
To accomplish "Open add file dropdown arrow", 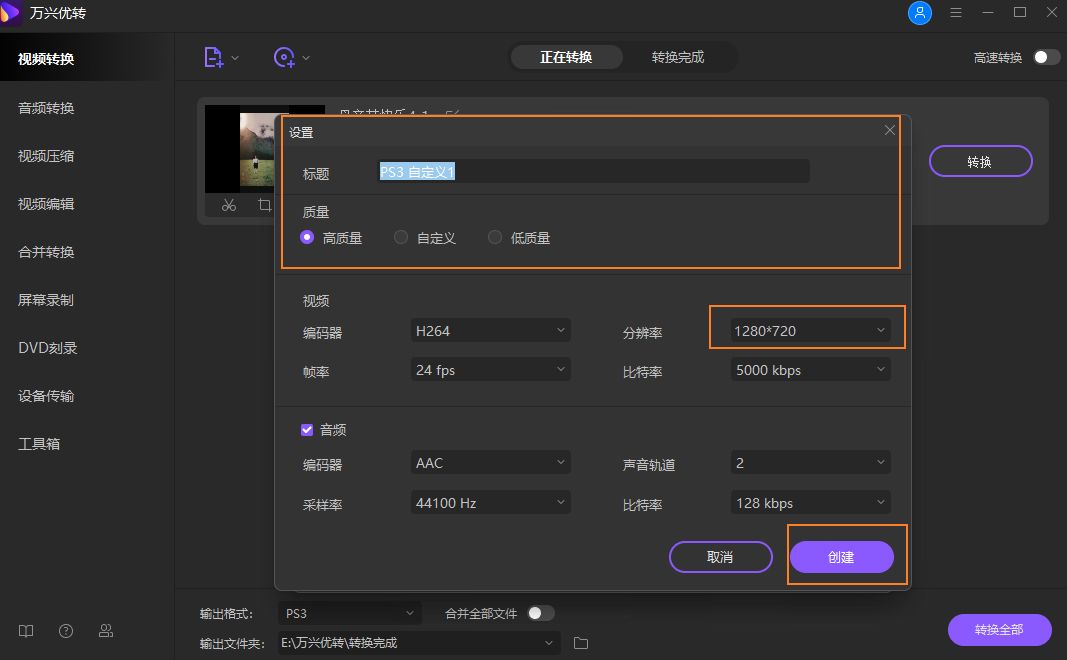I will (x=235, y=58).
